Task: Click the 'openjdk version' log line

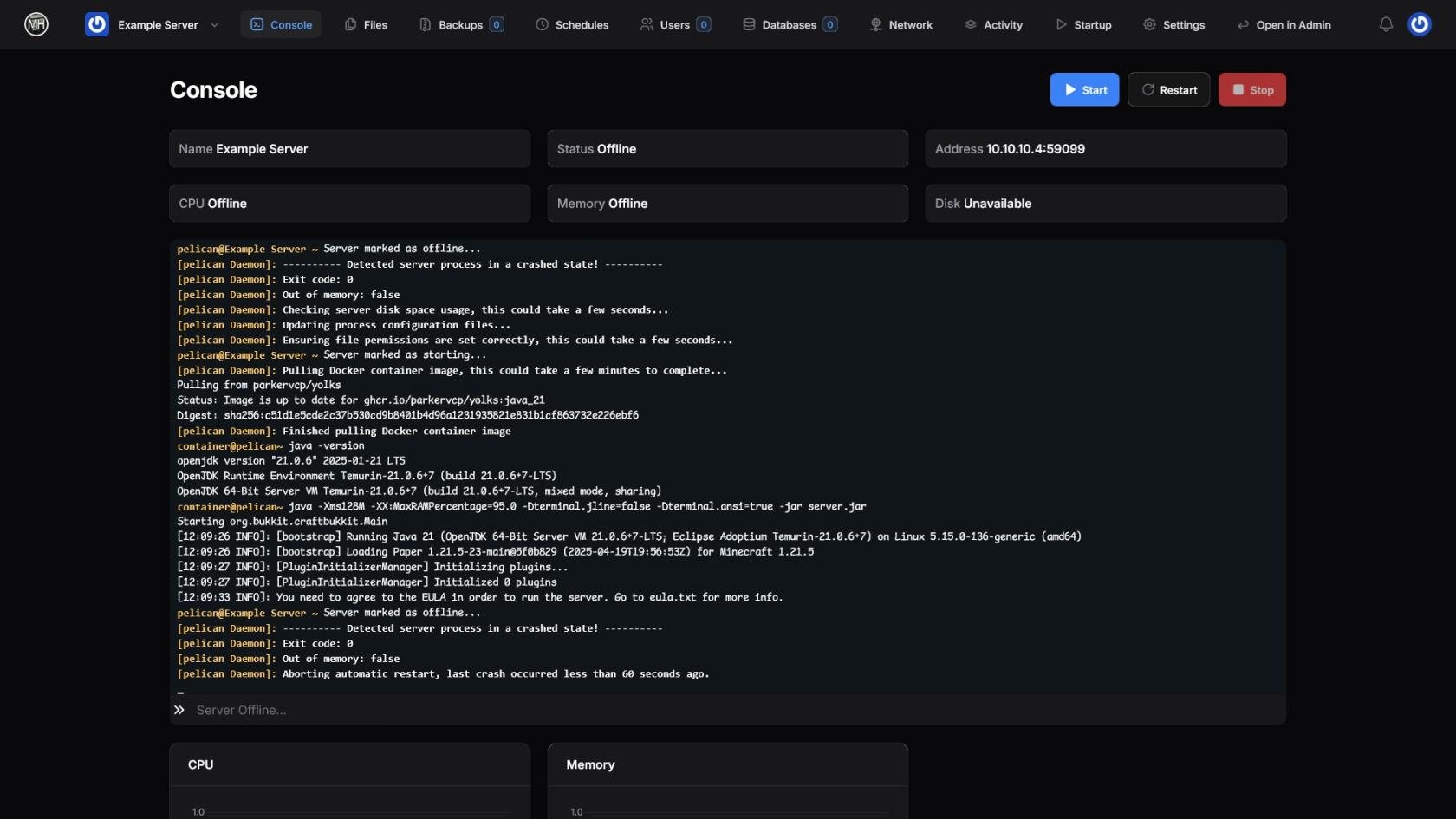Action: tap(291, 460)
